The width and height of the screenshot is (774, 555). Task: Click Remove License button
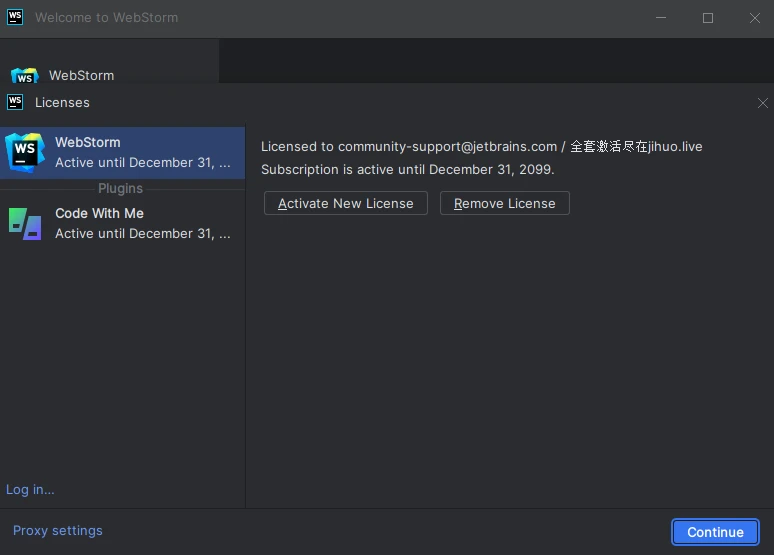[504, 203]
